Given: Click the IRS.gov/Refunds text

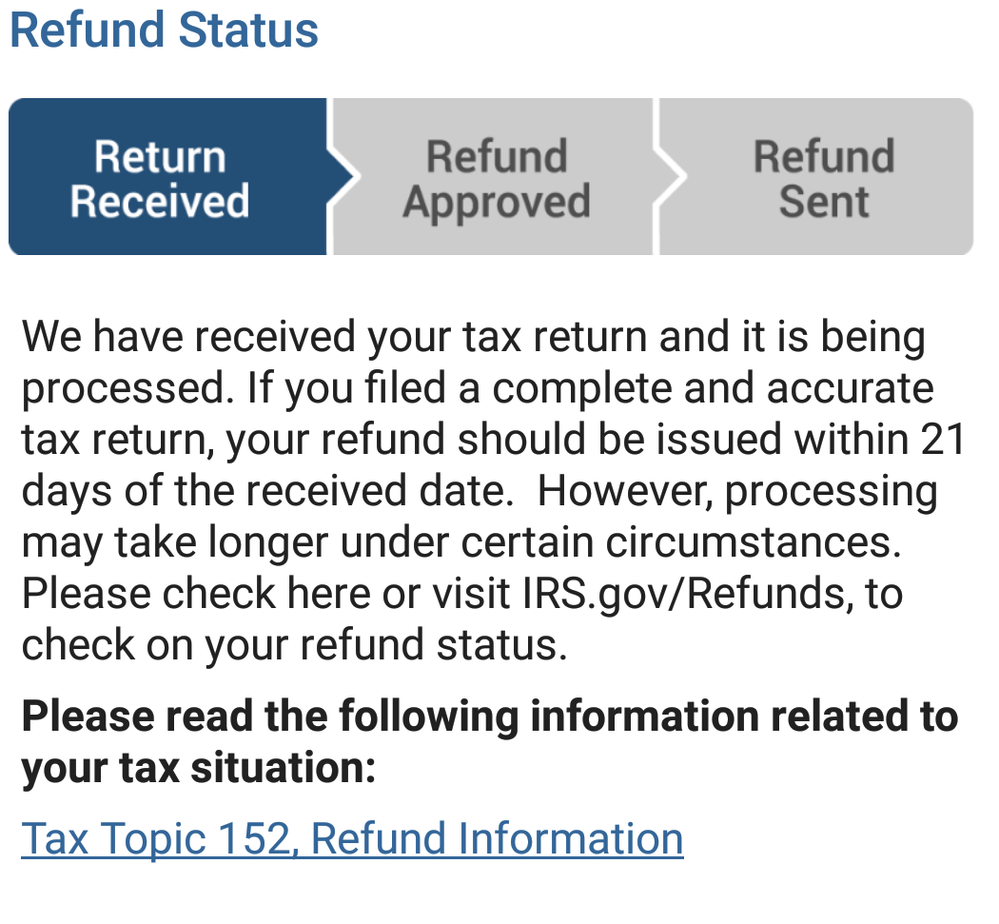Looking at the screenshot, I should 691,593.
